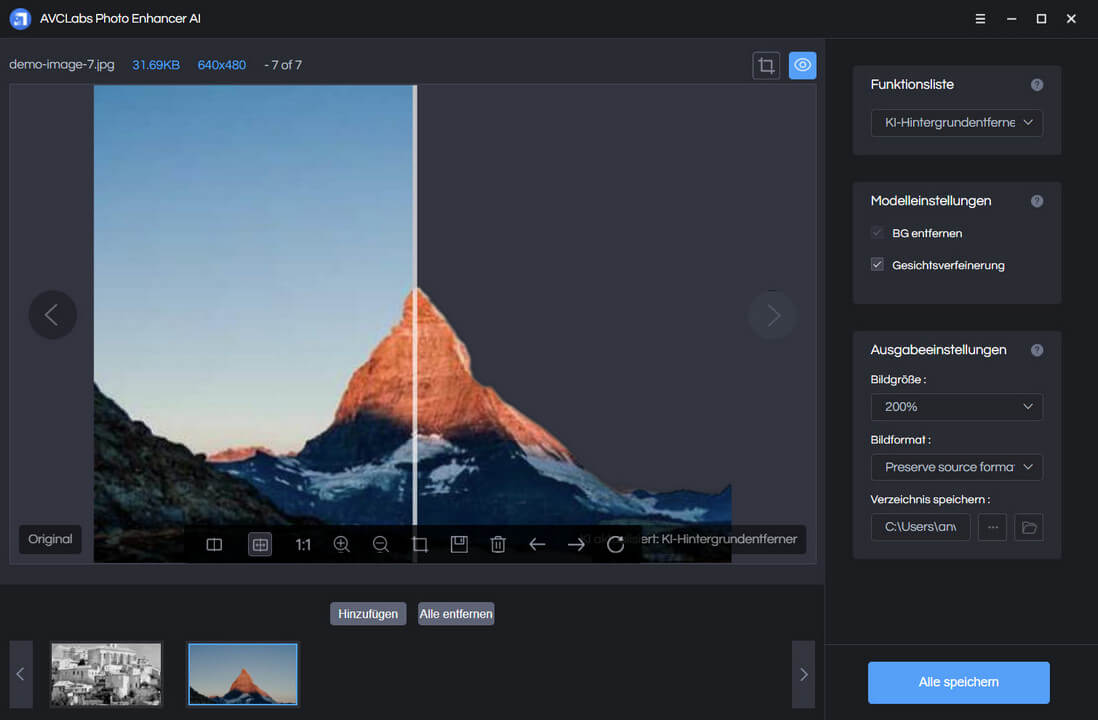Zoom in with magnifier plus icon
The width and height of the screenshot is (1098, 720).
pyautogui.click(x=342, y=544)
